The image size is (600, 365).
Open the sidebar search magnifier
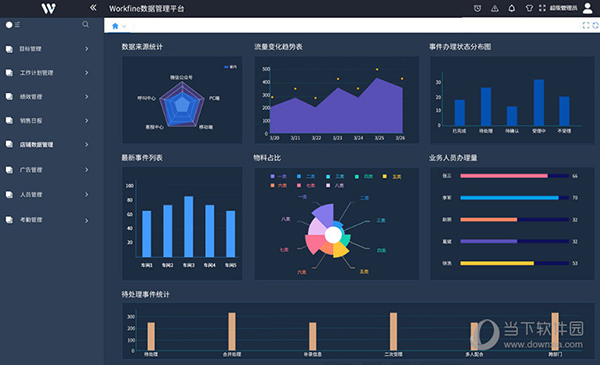[85, 24]
